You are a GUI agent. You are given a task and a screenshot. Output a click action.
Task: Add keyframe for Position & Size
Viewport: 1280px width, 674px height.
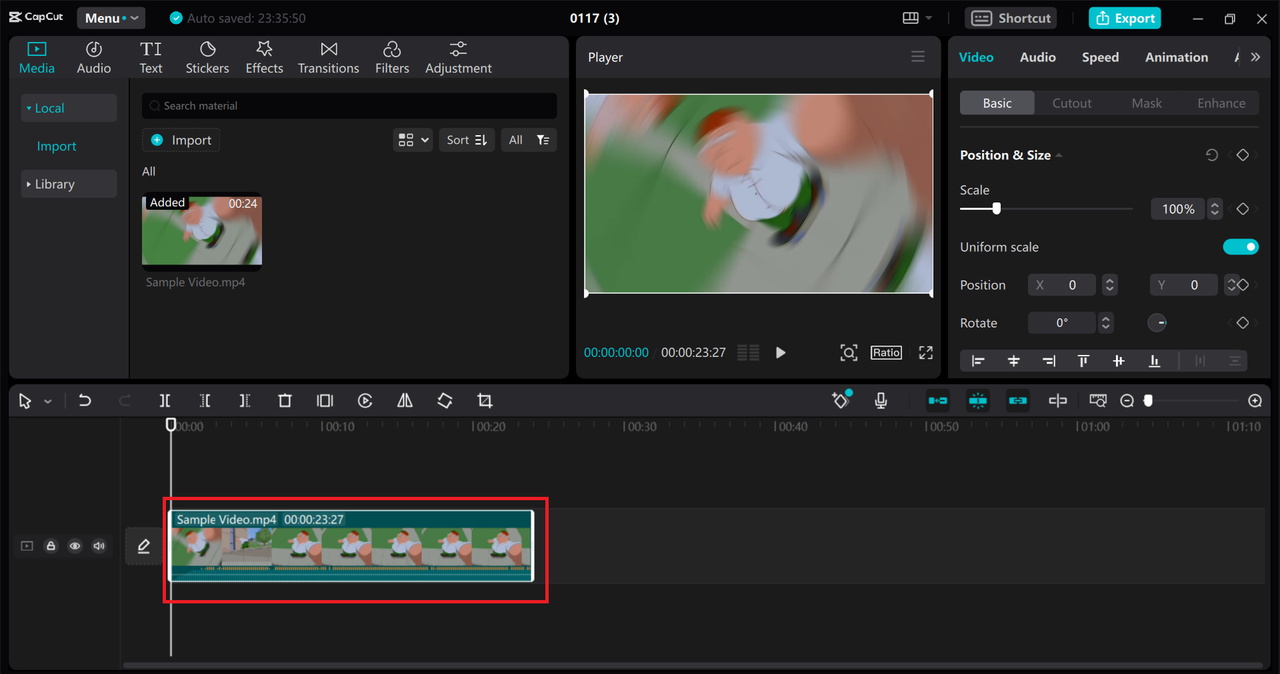[x=1242, y=155]
